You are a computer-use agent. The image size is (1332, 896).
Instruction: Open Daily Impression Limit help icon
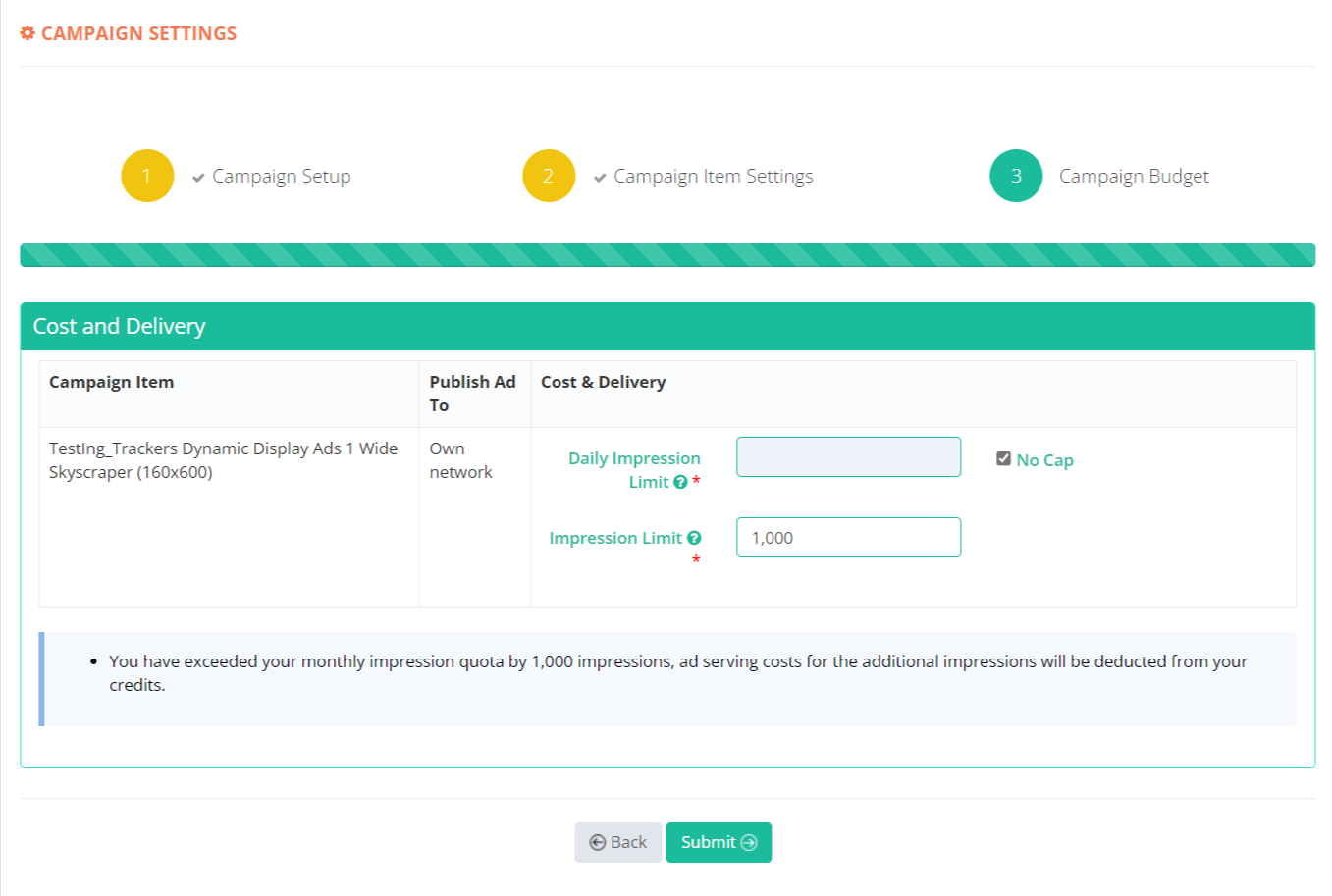point(680,482)
